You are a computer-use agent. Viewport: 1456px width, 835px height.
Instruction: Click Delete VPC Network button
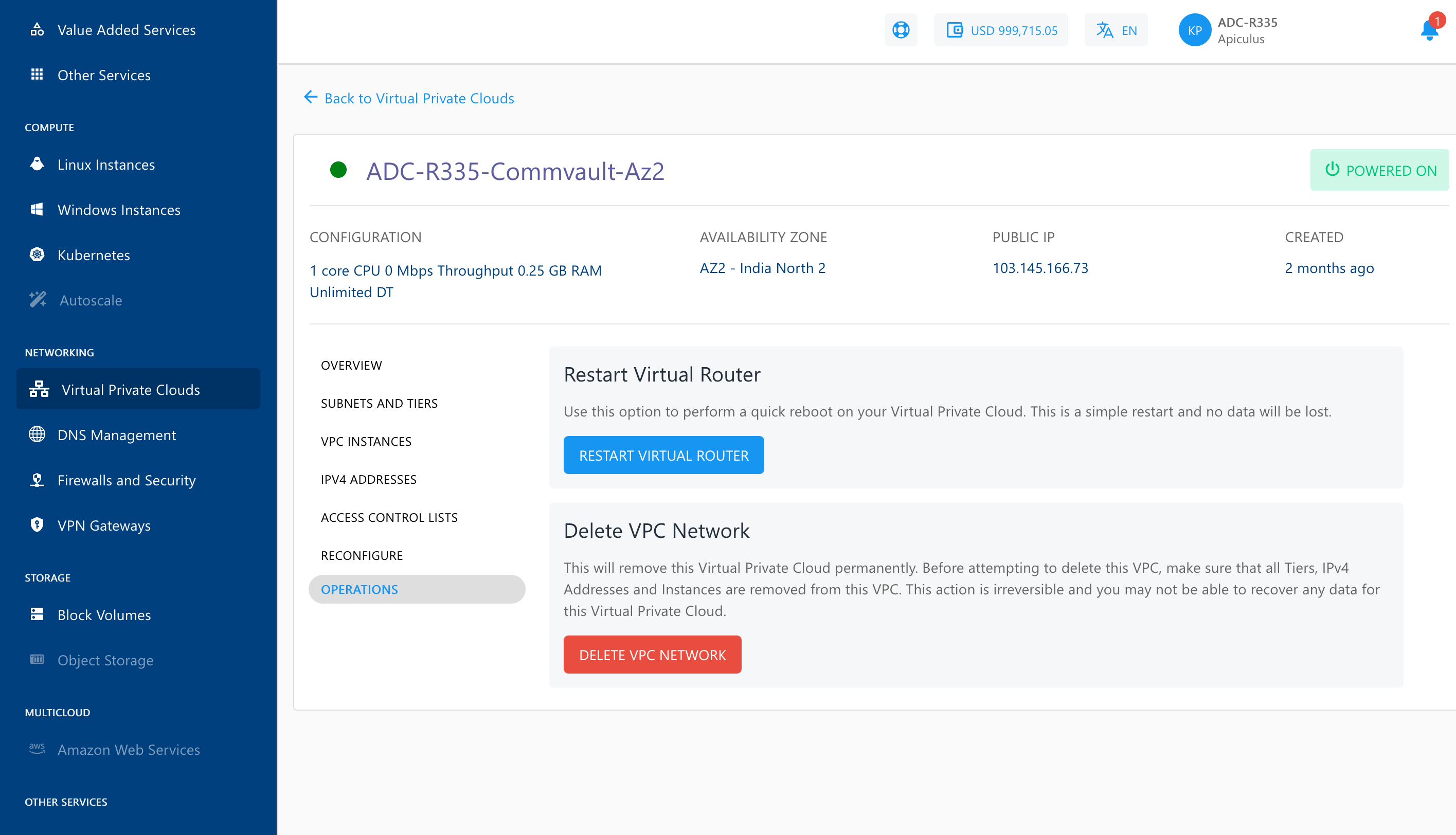coord(652,655)
